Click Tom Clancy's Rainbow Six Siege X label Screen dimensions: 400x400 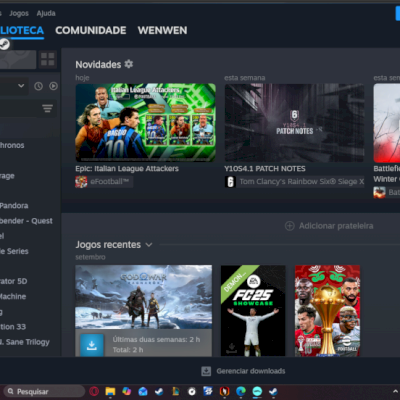coord(302,182)
